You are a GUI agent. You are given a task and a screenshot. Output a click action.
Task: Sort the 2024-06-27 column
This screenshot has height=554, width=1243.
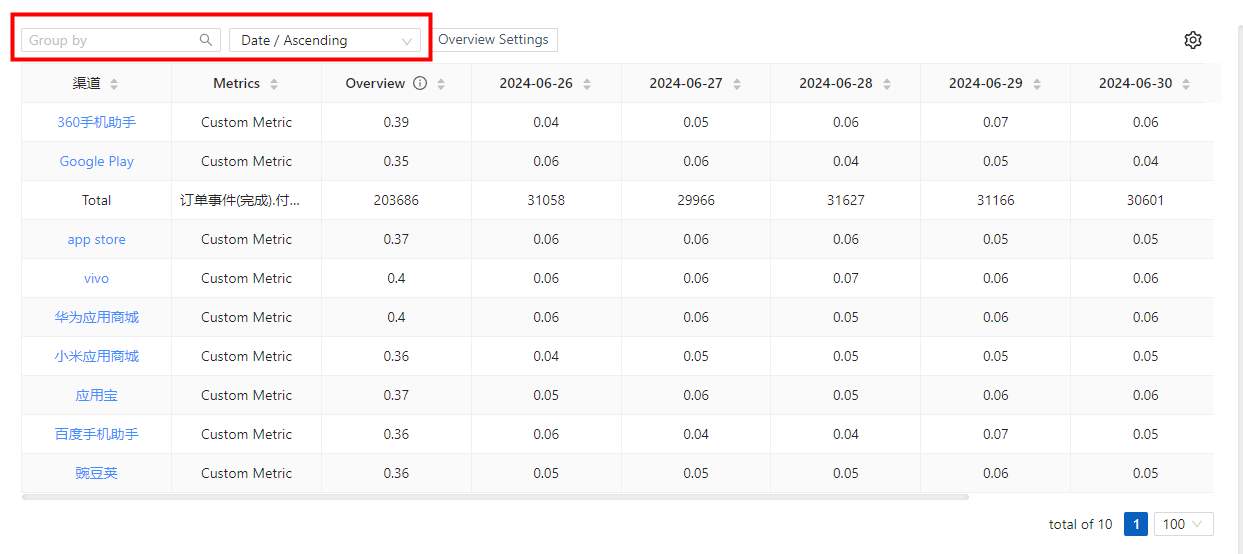(x=737, y=84)
